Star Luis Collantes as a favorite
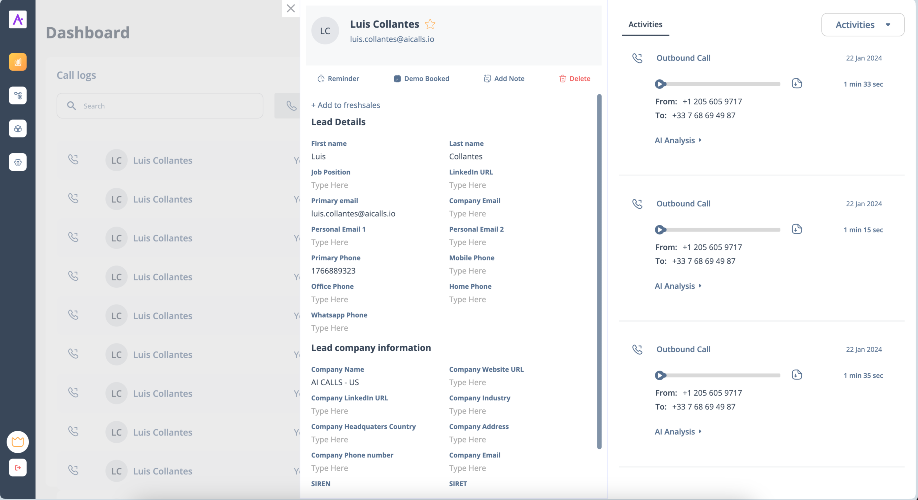This screenshot has height=500, width=918. pos(430,24)
